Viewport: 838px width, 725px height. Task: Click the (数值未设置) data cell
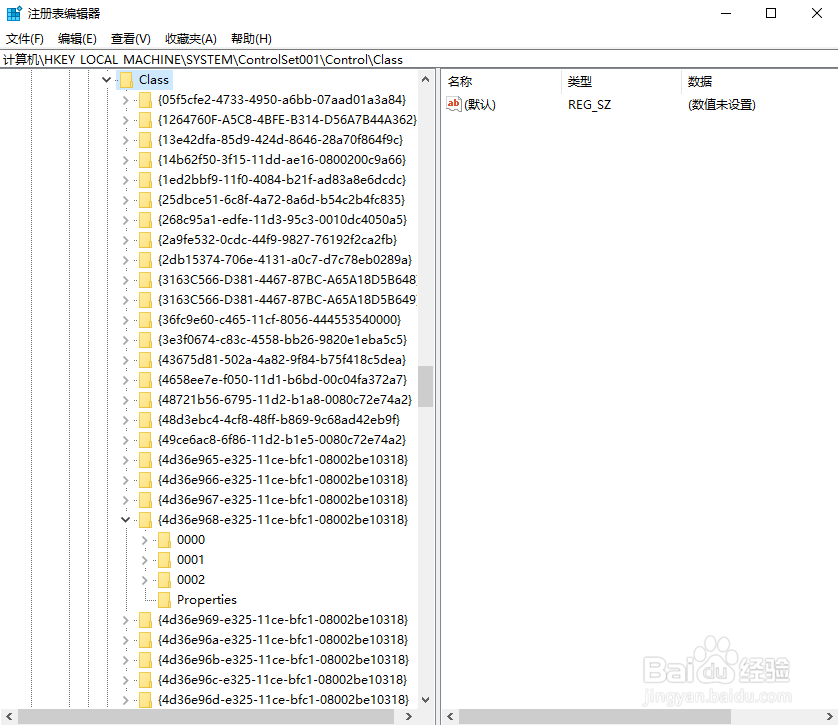click(x=722, y=105)
